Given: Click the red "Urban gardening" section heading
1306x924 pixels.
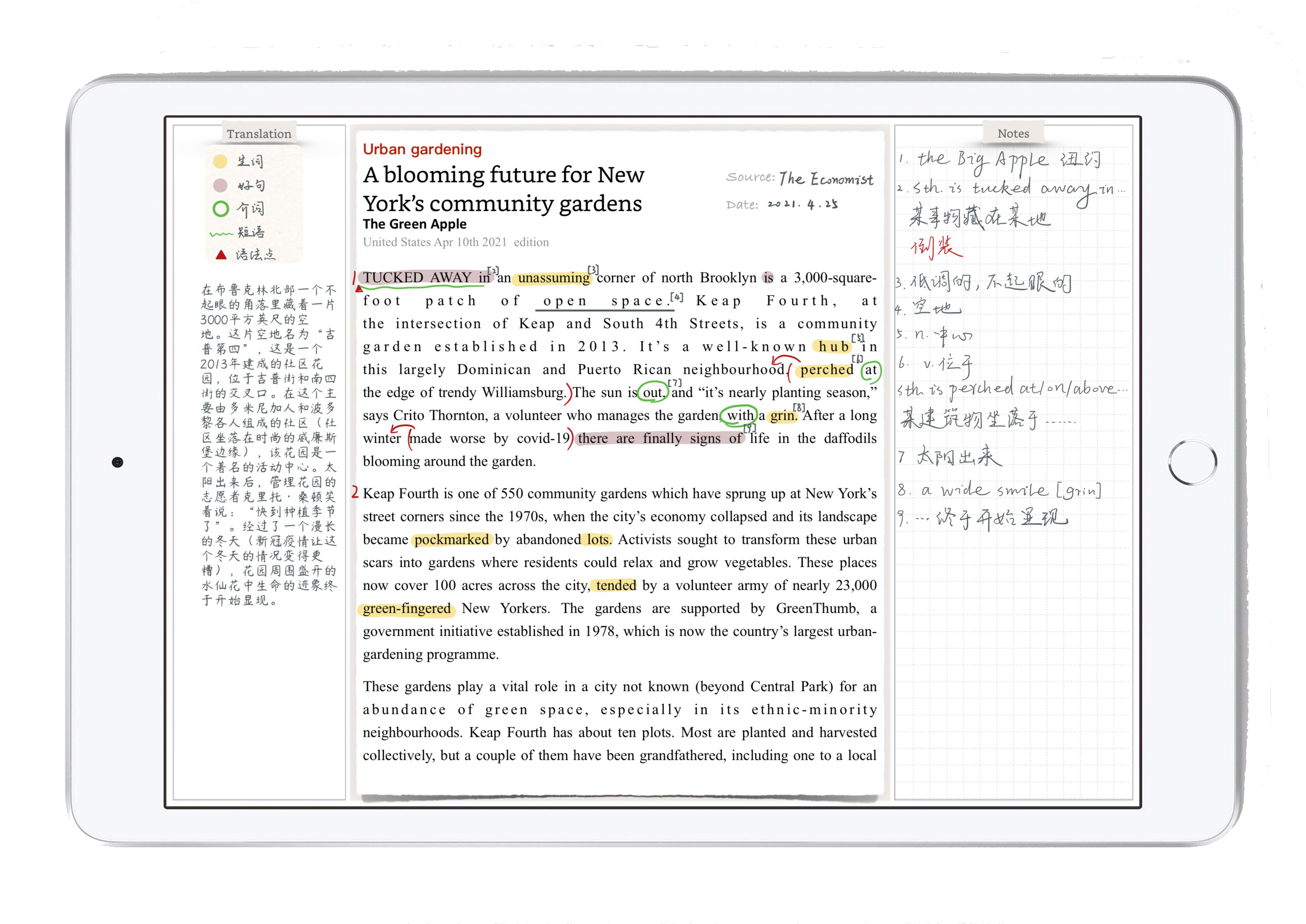Looking at the screenshot, I should click(422, 149).
